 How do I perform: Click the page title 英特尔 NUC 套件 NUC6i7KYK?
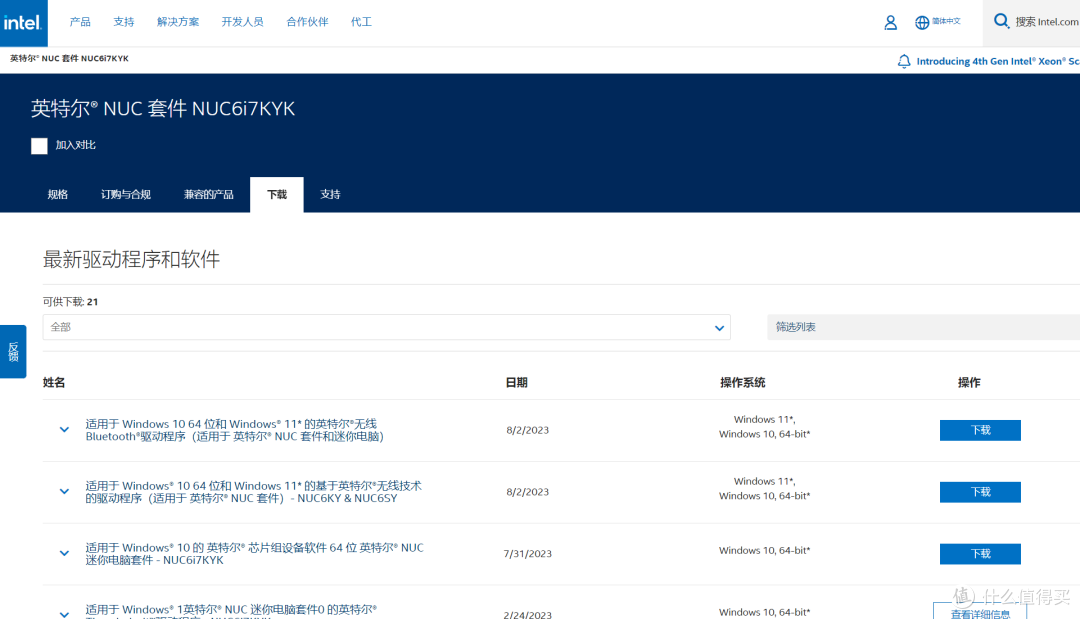tap(163, 109)
